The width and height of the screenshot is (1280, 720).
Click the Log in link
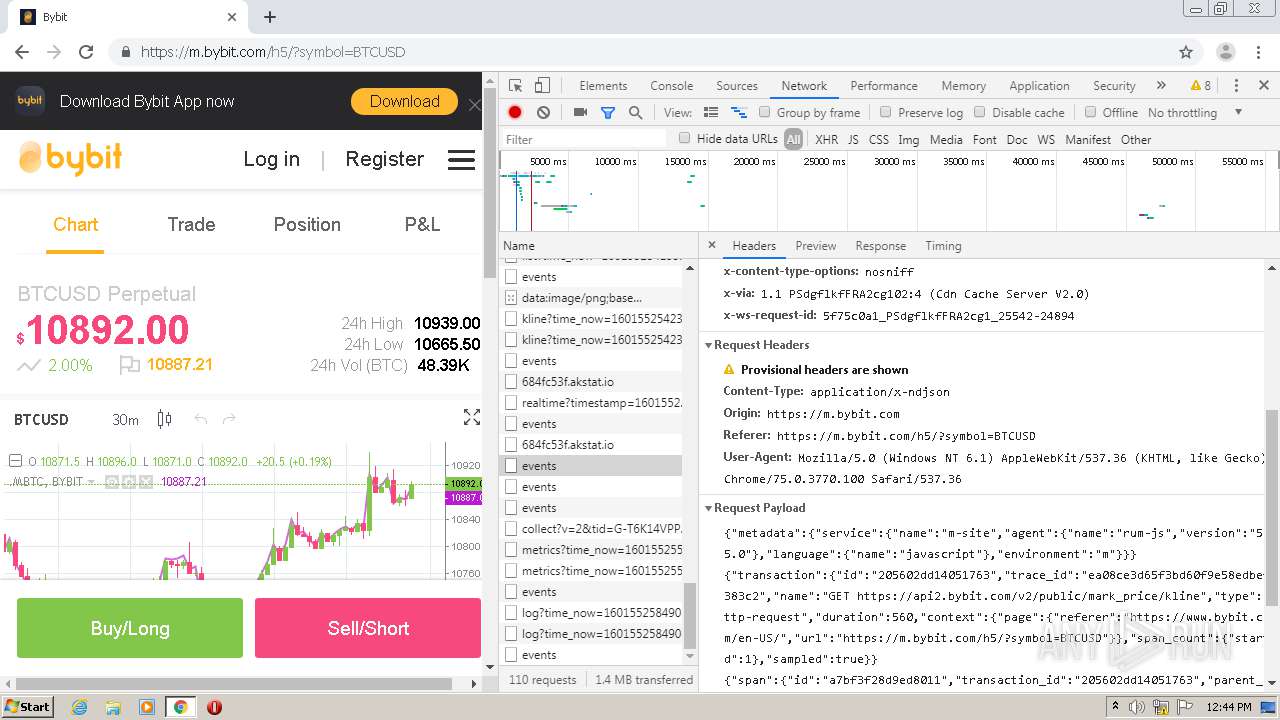272,159
